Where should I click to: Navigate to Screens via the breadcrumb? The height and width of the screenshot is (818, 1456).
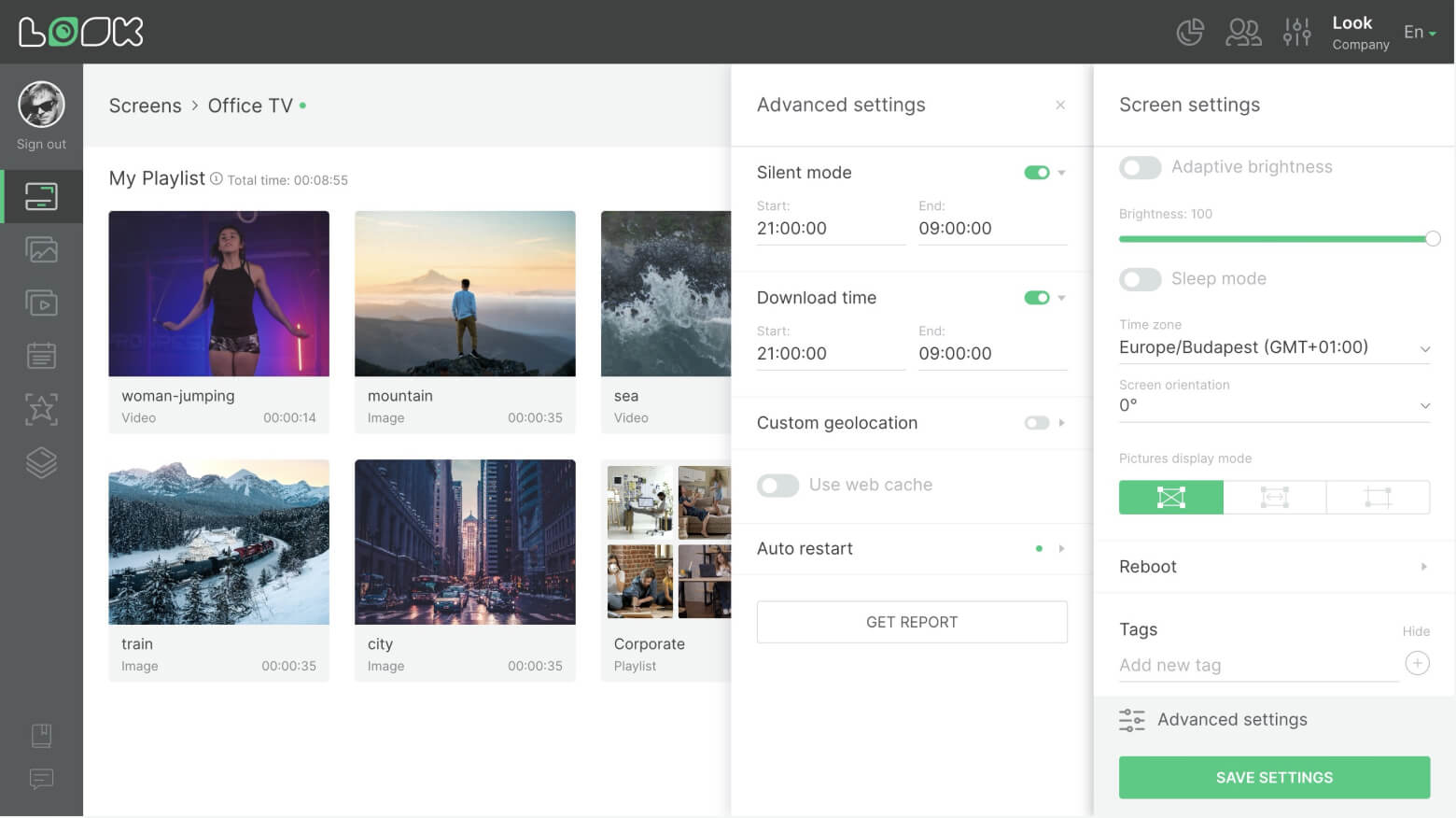145,106
